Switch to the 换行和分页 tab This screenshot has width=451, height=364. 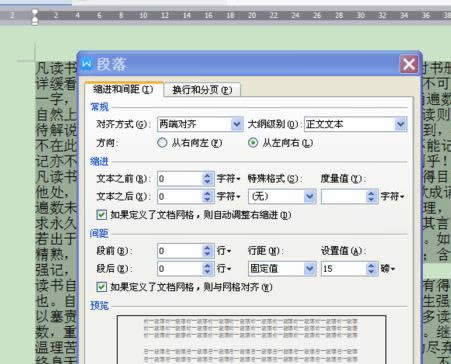click(x=202, y=90)
